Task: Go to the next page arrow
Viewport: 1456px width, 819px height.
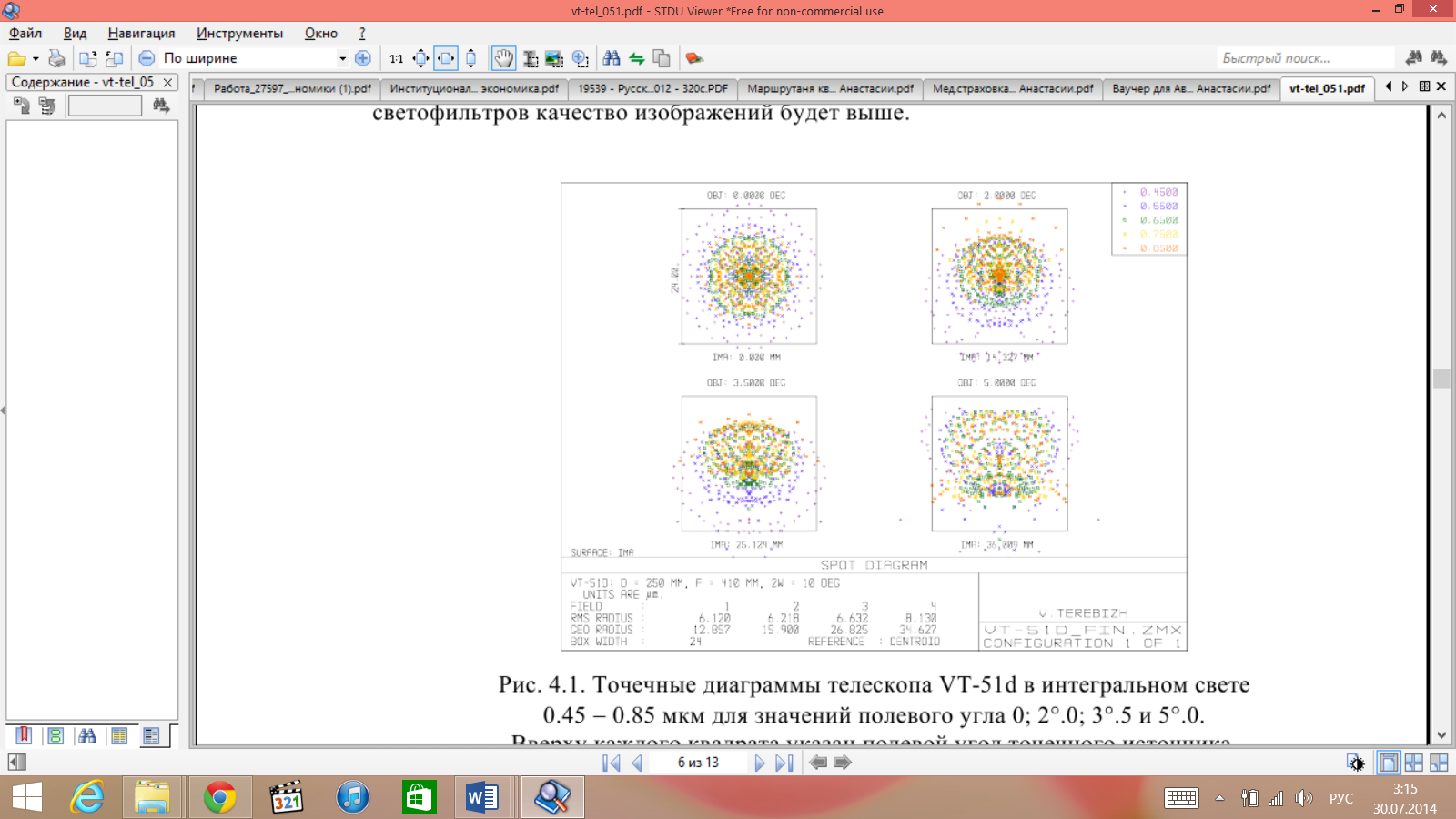Action: (x=759, y=763)
